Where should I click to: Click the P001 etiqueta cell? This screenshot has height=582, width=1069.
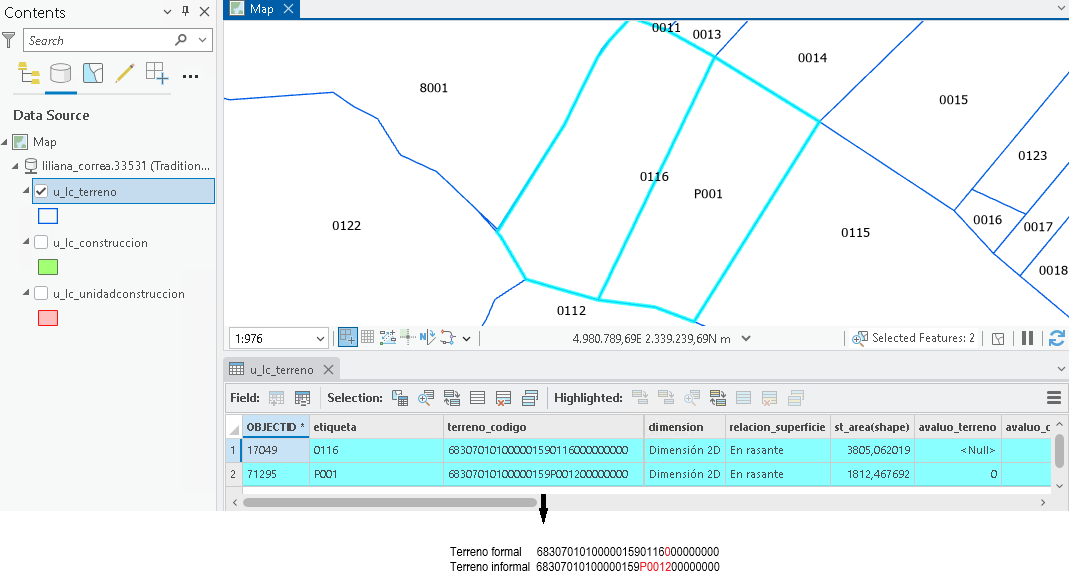tap(376, 474)
